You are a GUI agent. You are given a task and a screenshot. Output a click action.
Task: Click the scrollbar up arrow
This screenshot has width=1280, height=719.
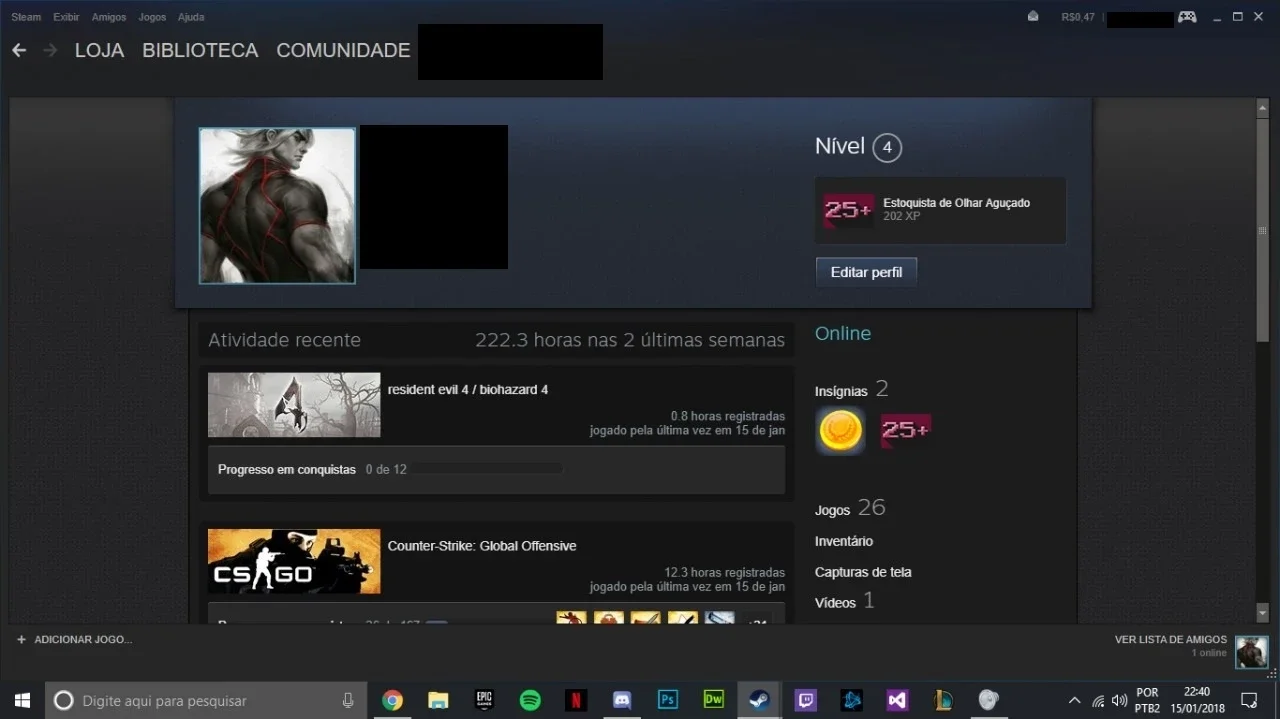point(1262,109)
